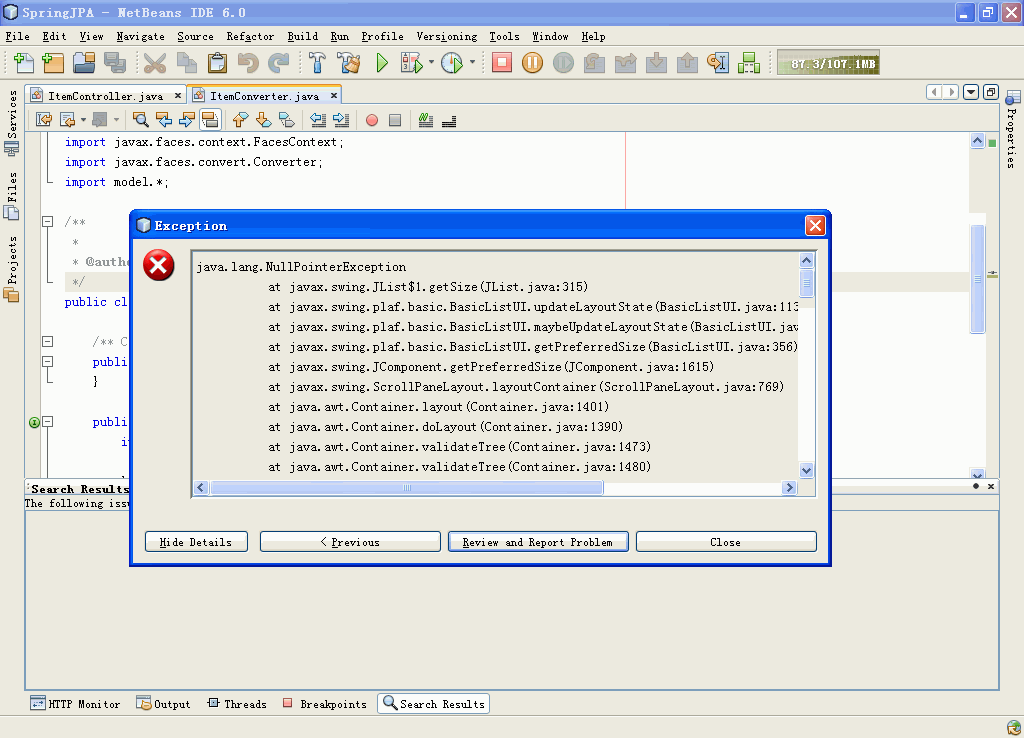Open the editor Back button dropdown arrow
Image resolution: width=1024 pixels, height=738 pixels.
[x=83, y=120]
